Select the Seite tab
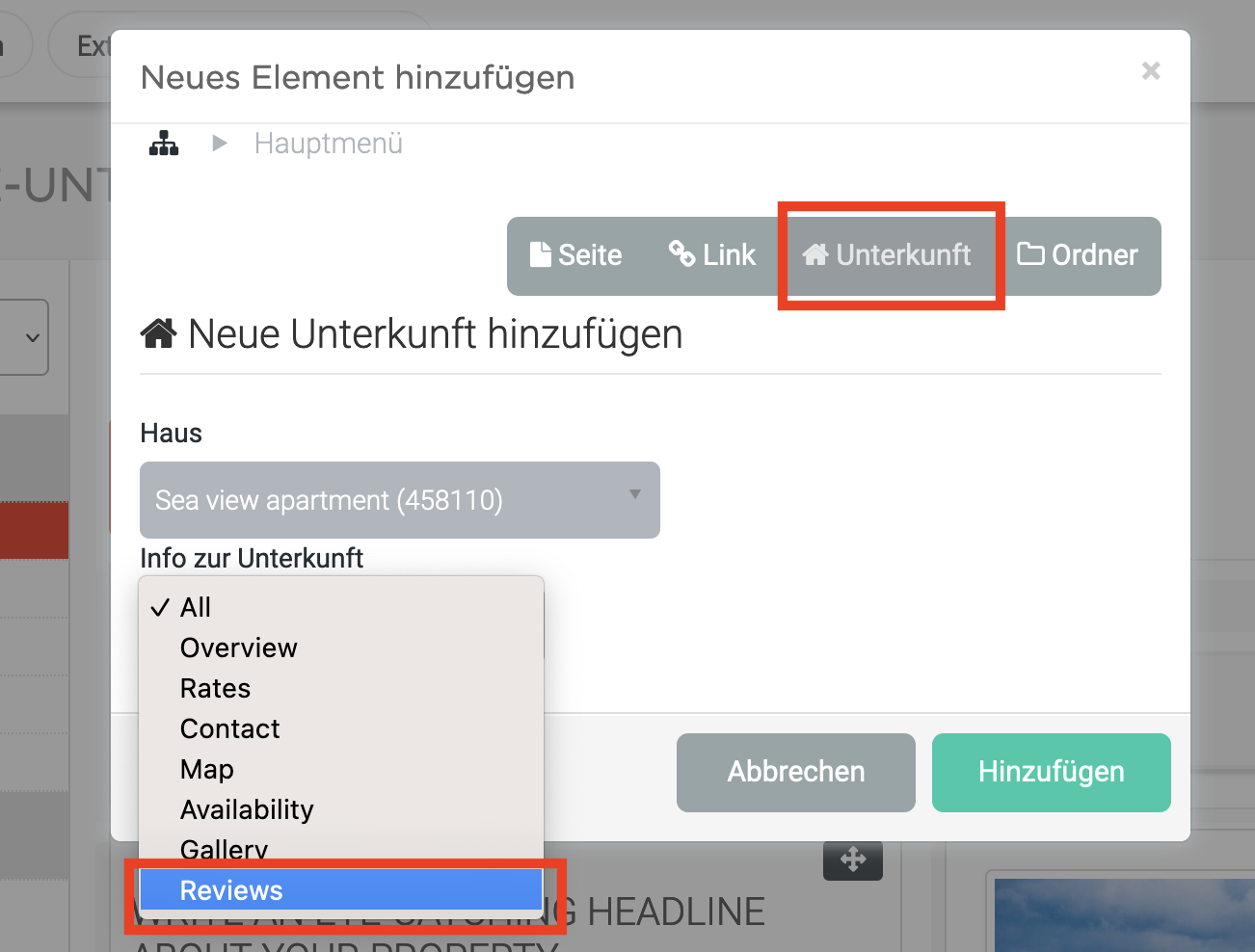 coord(576,255)
